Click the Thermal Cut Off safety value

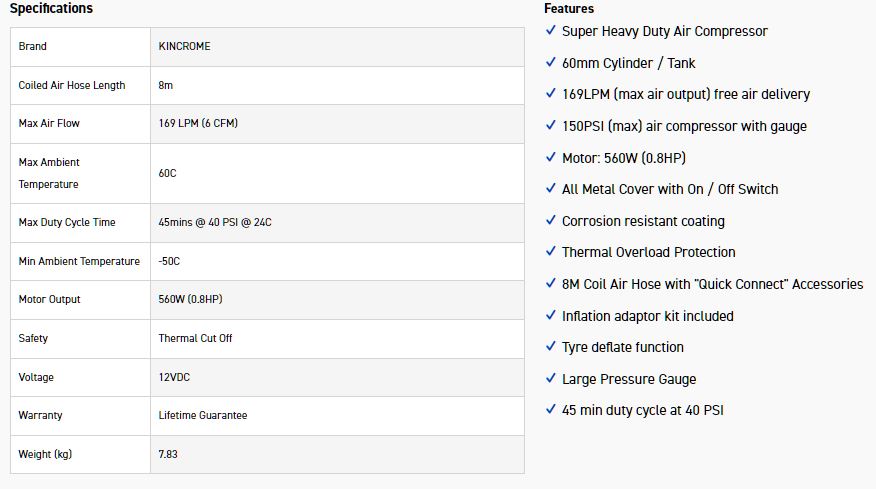[x=195, y=338]
